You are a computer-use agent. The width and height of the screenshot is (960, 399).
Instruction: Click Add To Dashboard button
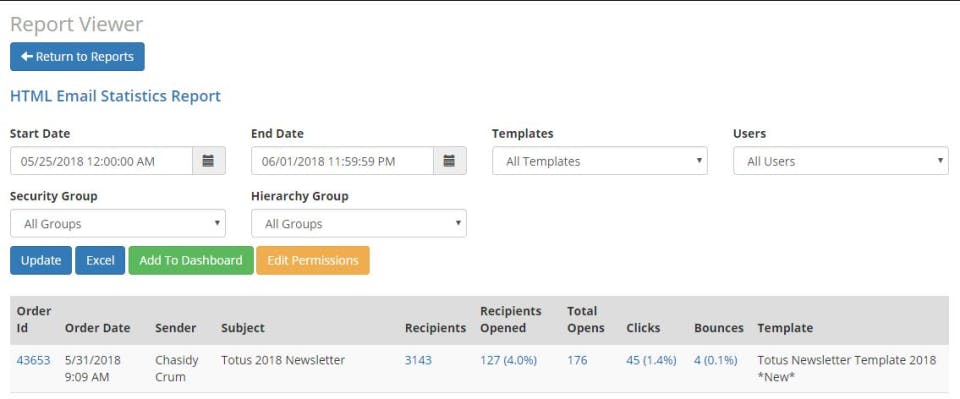point(191,260)
